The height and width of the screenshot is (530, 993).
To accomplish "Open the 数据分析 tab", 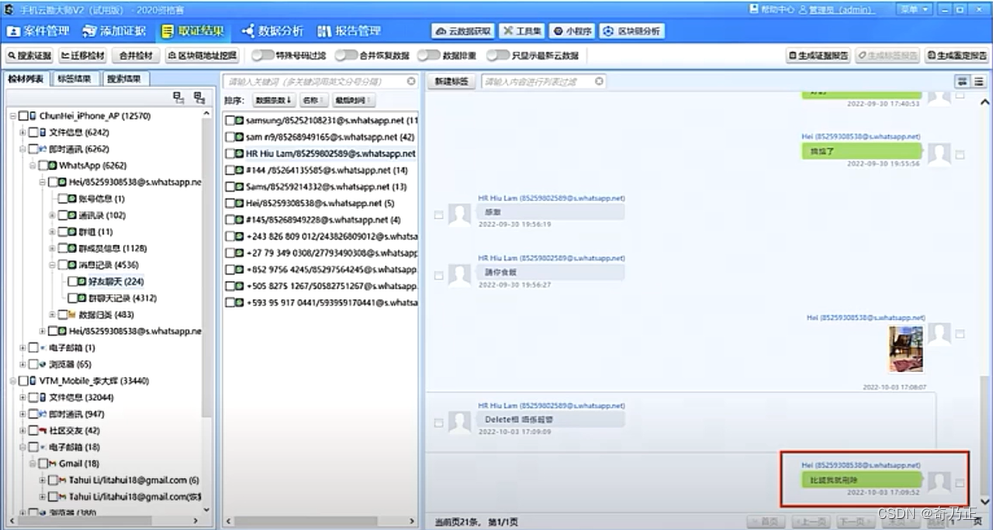I will pyautogui.click(x=272, y=31).
